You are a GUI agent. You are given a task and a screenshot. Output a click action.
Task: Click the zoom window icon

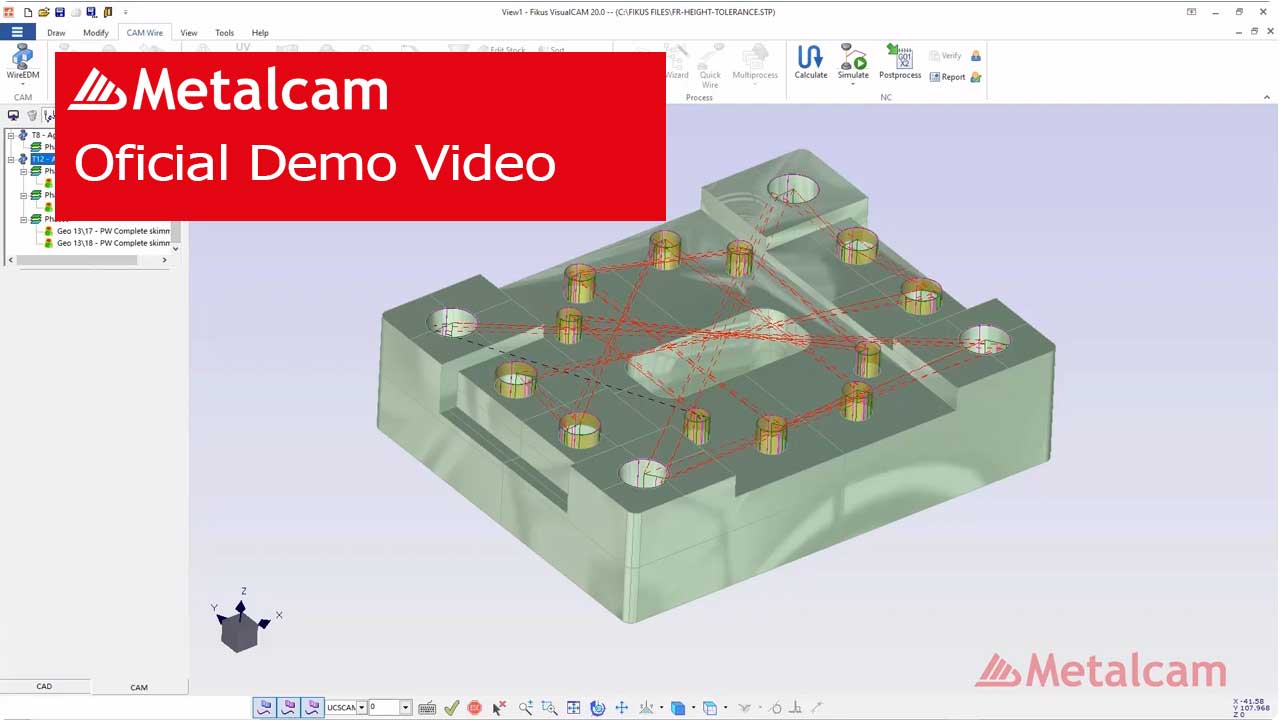point(549,708)
